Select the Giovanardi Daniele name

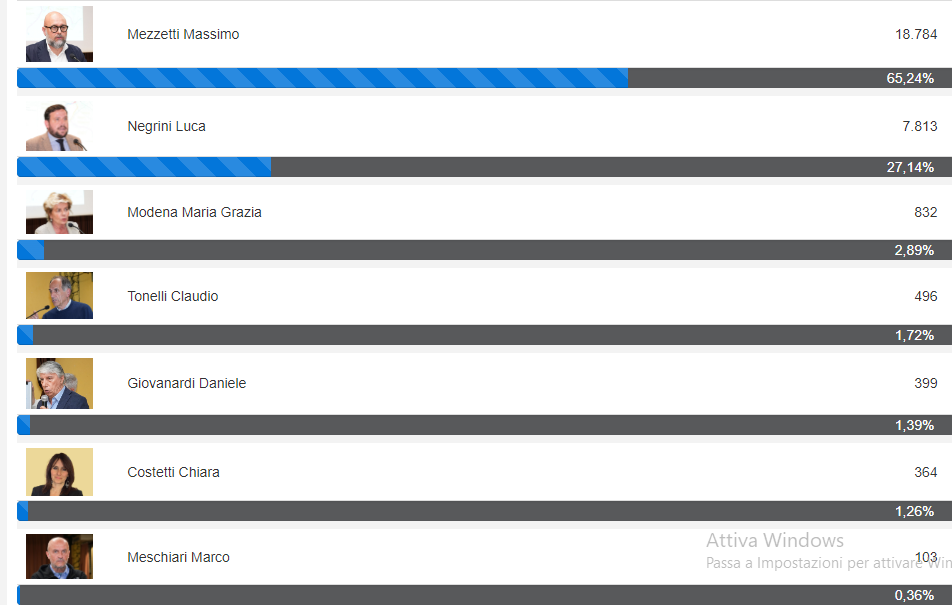[x=186, y=384]
